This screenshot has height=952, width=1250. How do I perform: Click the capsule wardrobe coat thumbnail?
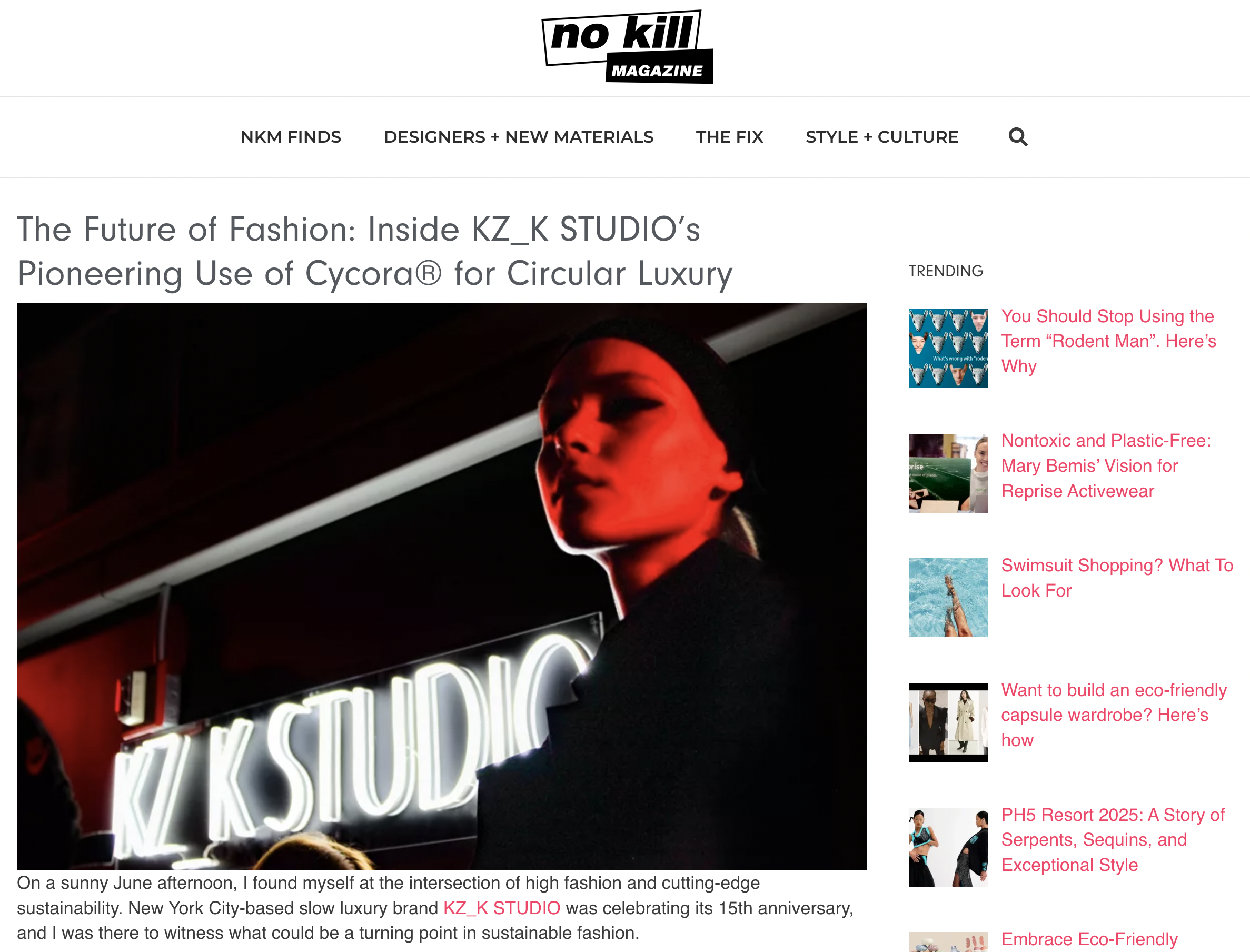tap(948, 722)
